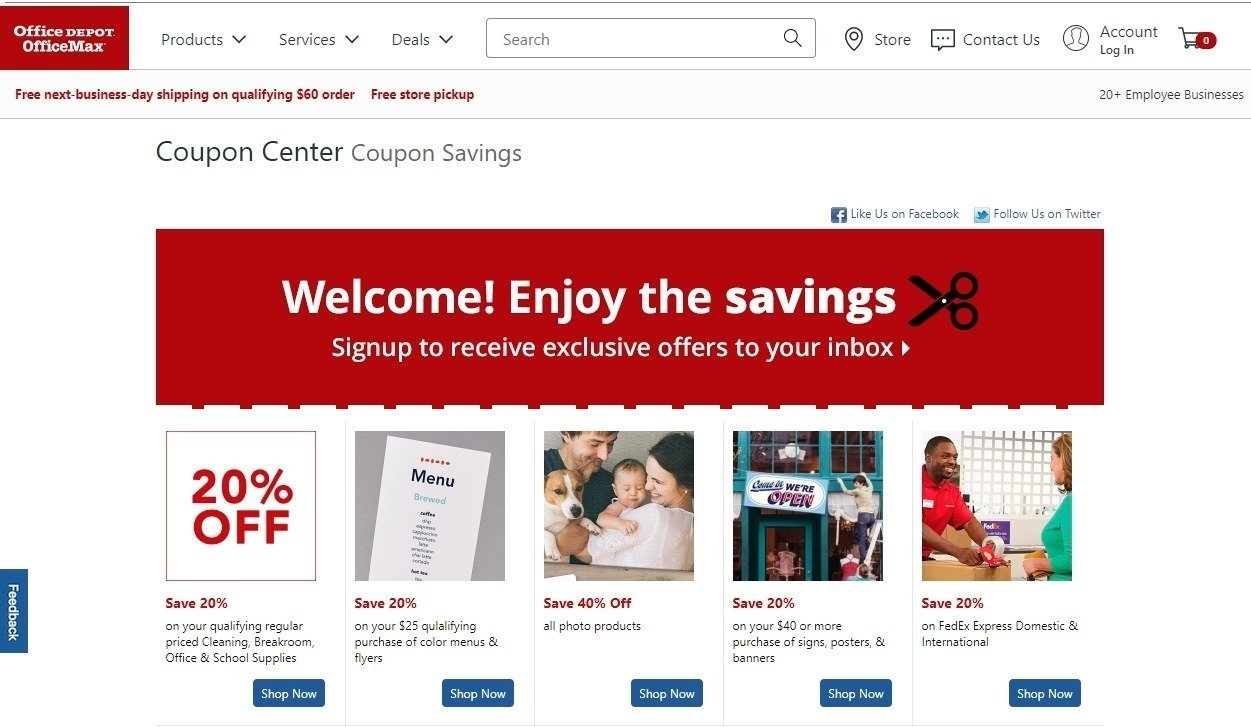This screenshot has height=727, width=1251.
Task: Open the Feedback side tab
Action: pos(13,611)
